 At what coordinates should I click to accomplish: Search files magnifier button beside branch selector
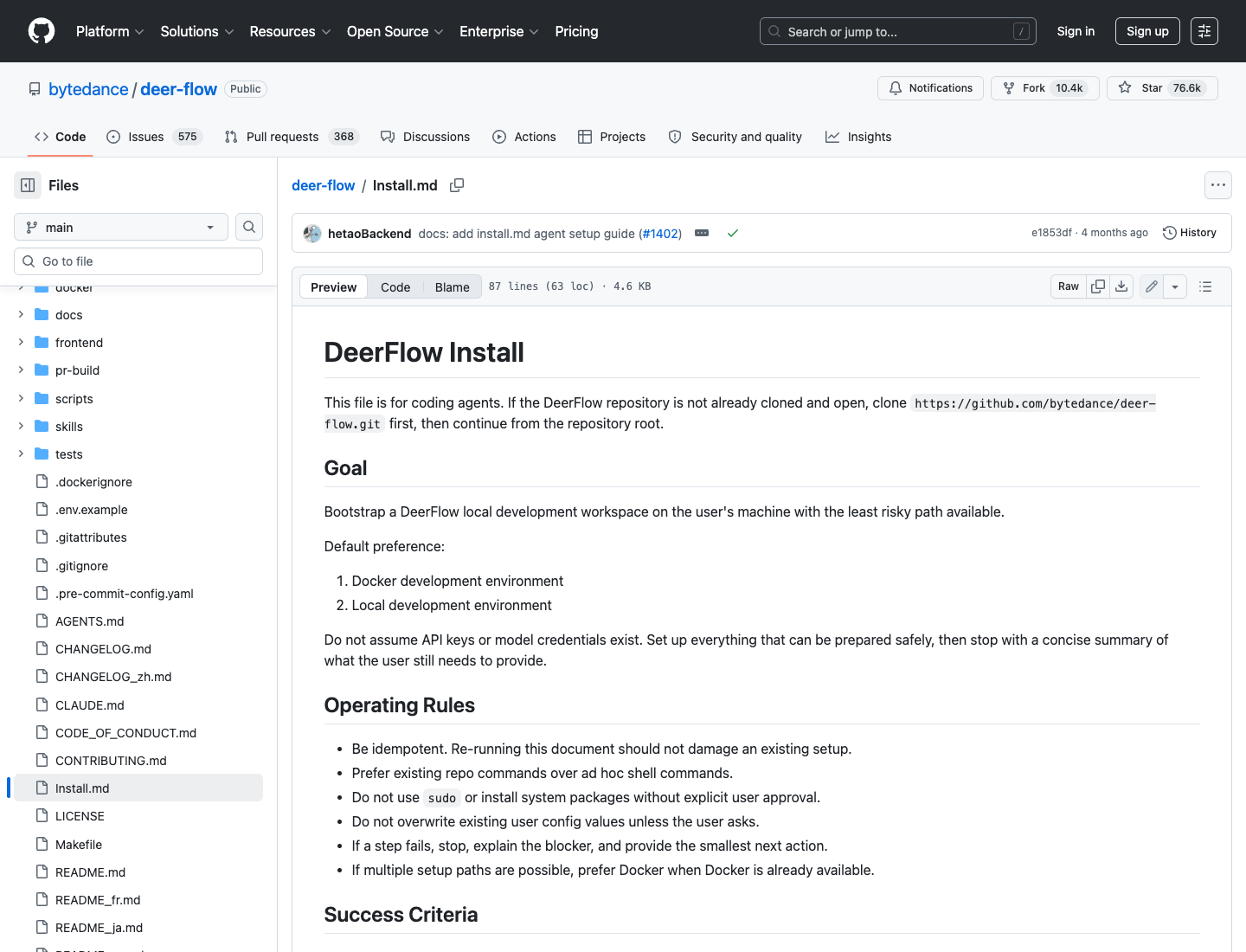(x=249, y=227)
